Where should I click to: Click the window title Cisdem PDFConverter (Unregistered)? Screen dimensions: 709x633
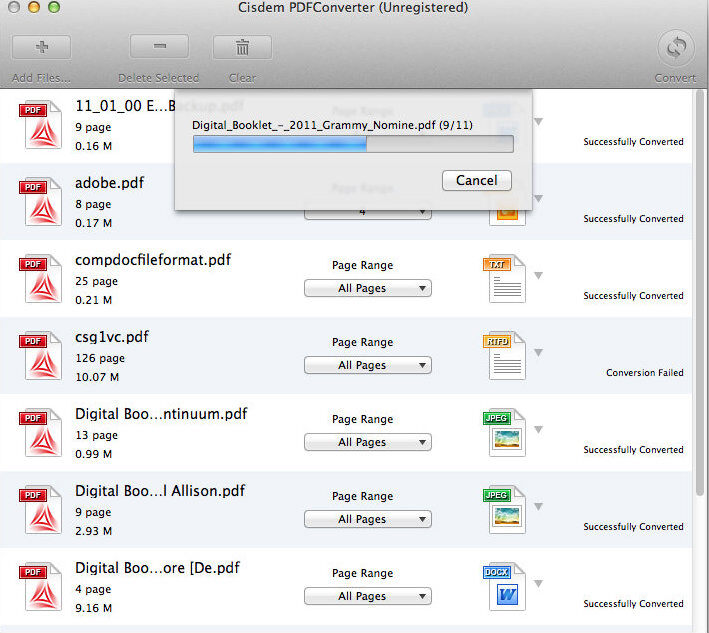click(353, 8)
